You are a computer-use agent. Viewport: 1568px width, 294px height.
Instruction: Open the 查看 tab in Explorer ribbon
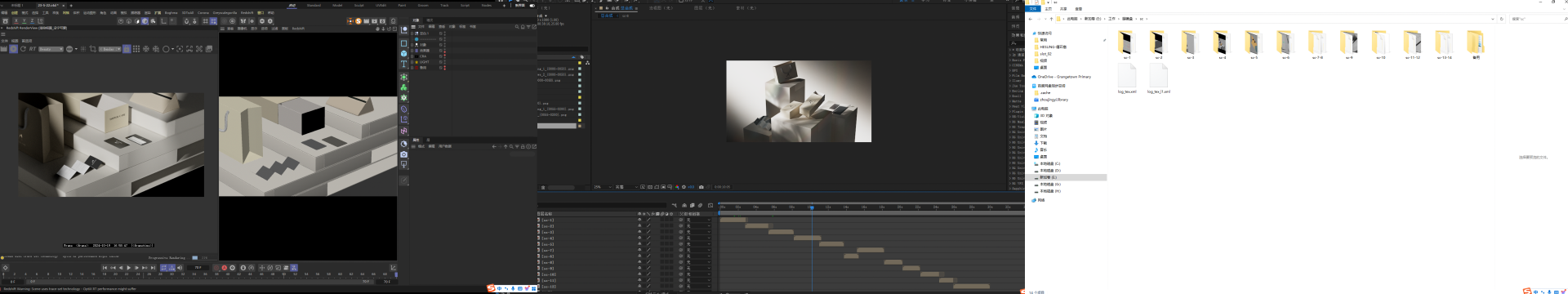pos(1078,9)
